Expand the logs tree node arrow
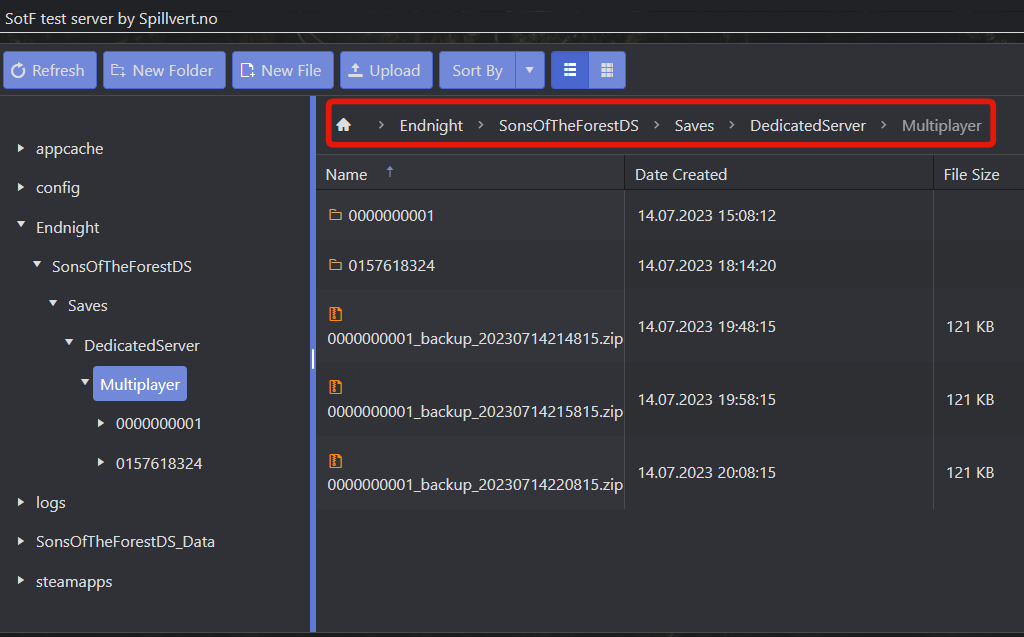Viewport: 1024px width, 637px height. coord(21,502)
